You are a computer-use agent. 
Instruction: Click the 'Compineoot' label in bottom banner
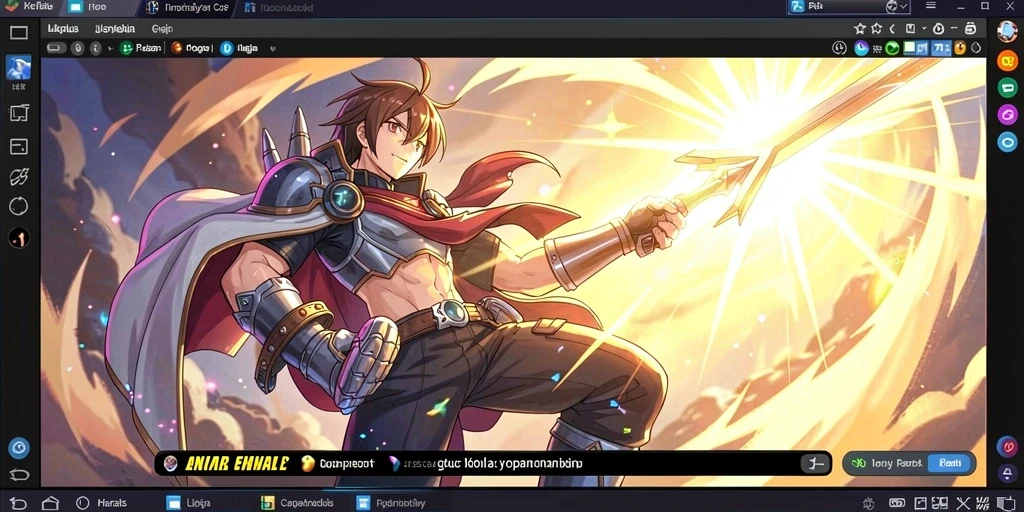(x=347, y=464)
